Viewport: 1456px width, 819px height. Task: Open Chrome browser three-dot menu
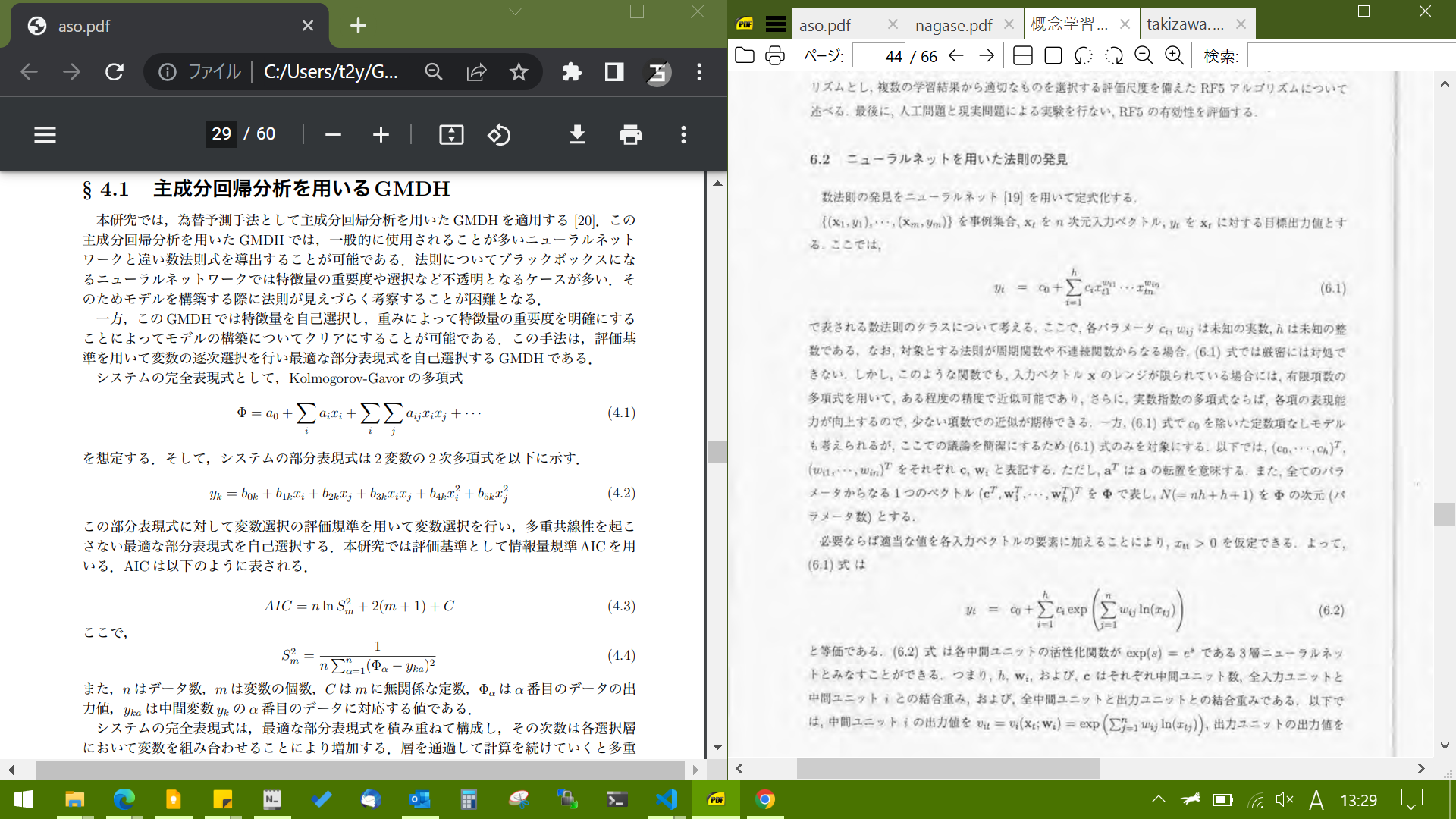point(699,72)
